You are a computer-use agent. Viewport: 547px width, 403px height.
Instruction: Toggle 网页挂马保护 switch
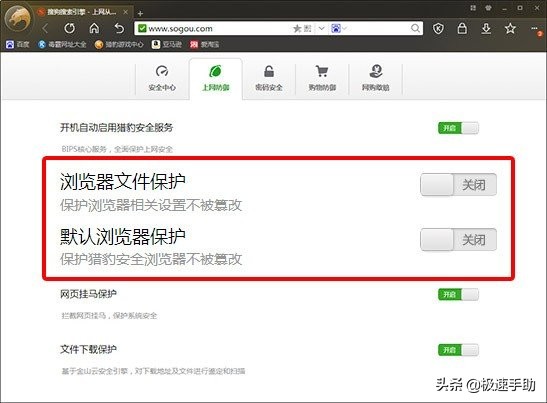458,294
